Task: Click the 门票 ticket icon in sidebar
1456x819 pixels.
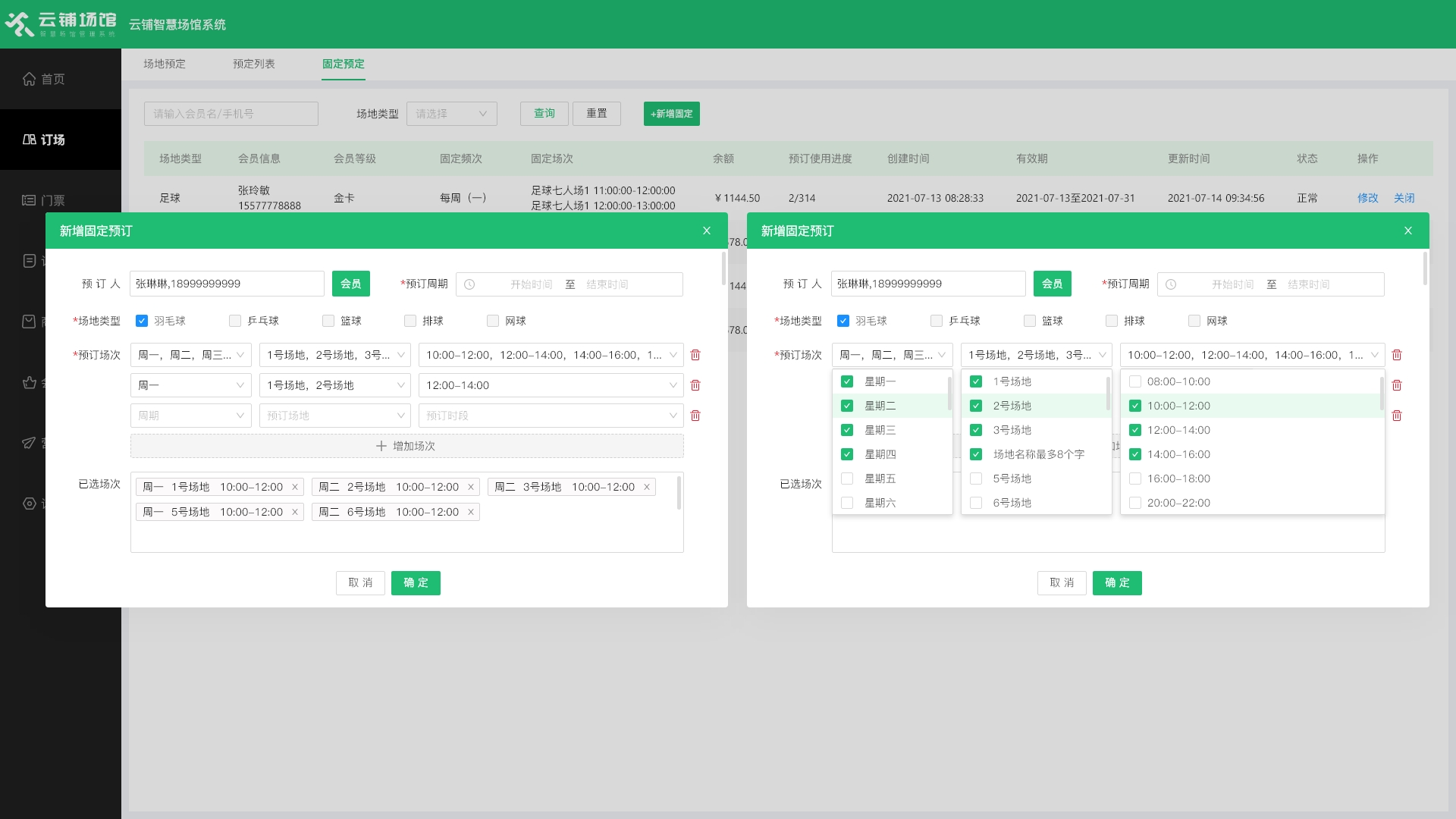Action: tap(29, 200)
